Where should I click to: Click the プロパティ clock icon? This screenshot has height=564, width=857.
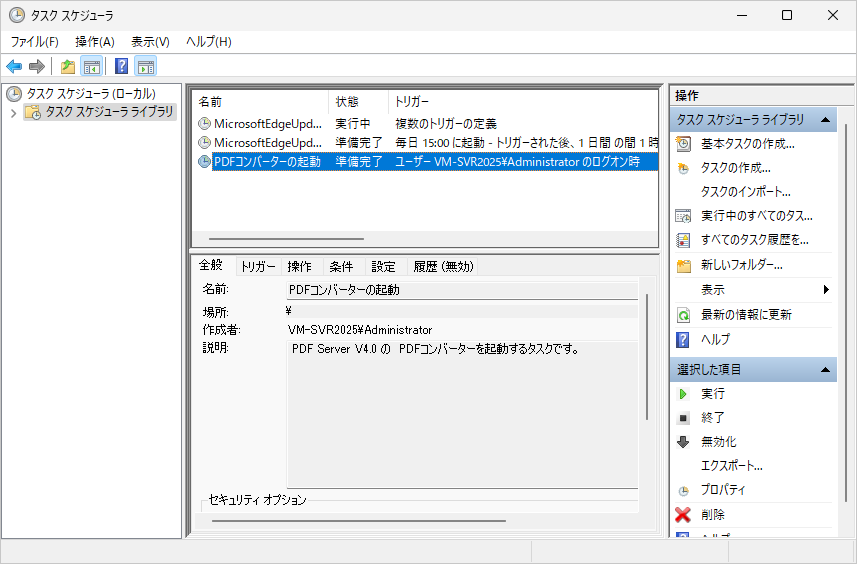pyautogui.click(x=683, y=491)
